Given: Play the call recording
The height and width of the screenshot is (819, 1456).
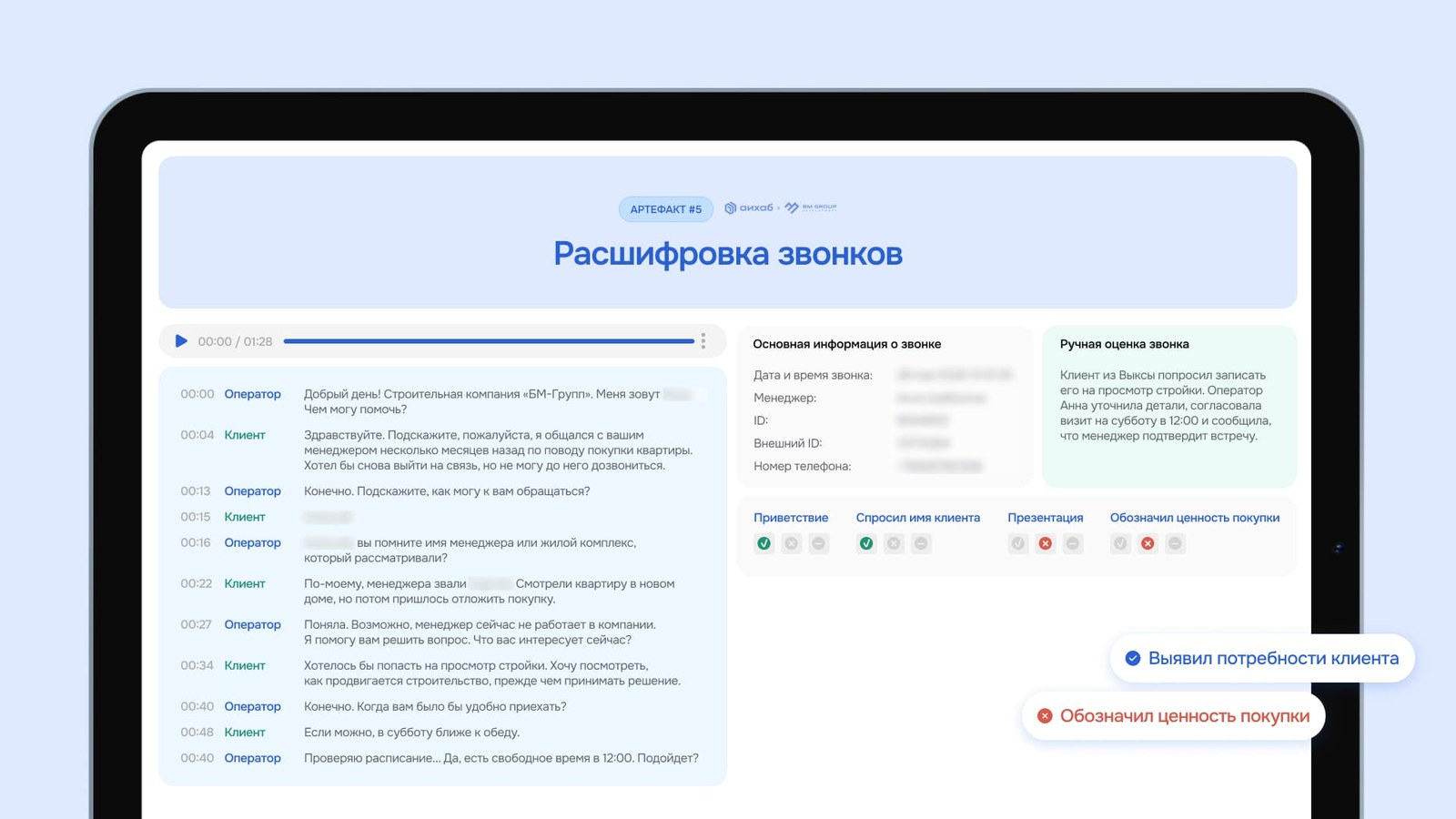Looking at the screenshot, I should point(181,341).
